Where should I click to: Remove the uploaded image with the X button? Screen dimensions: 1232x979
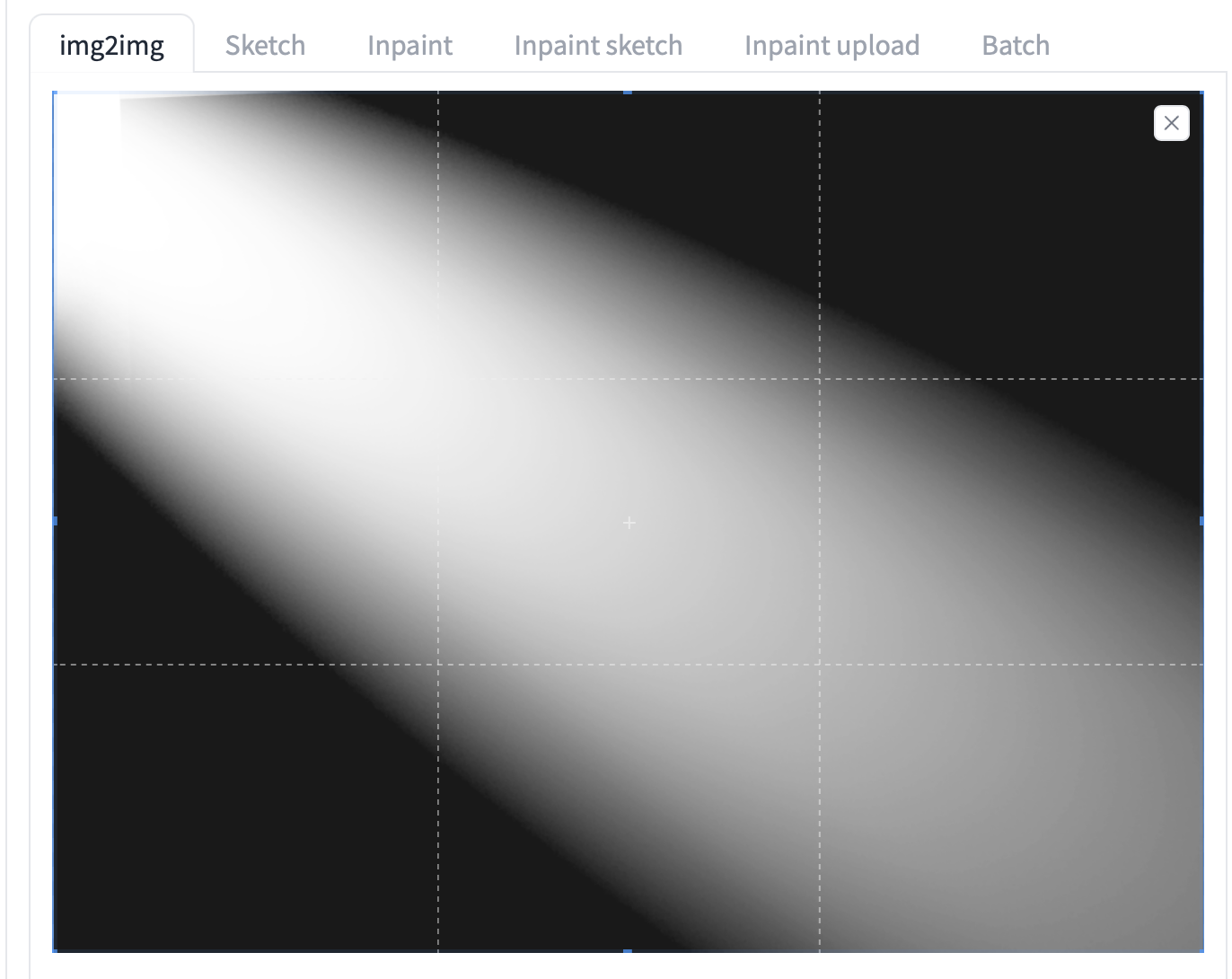coord(1171,123)
